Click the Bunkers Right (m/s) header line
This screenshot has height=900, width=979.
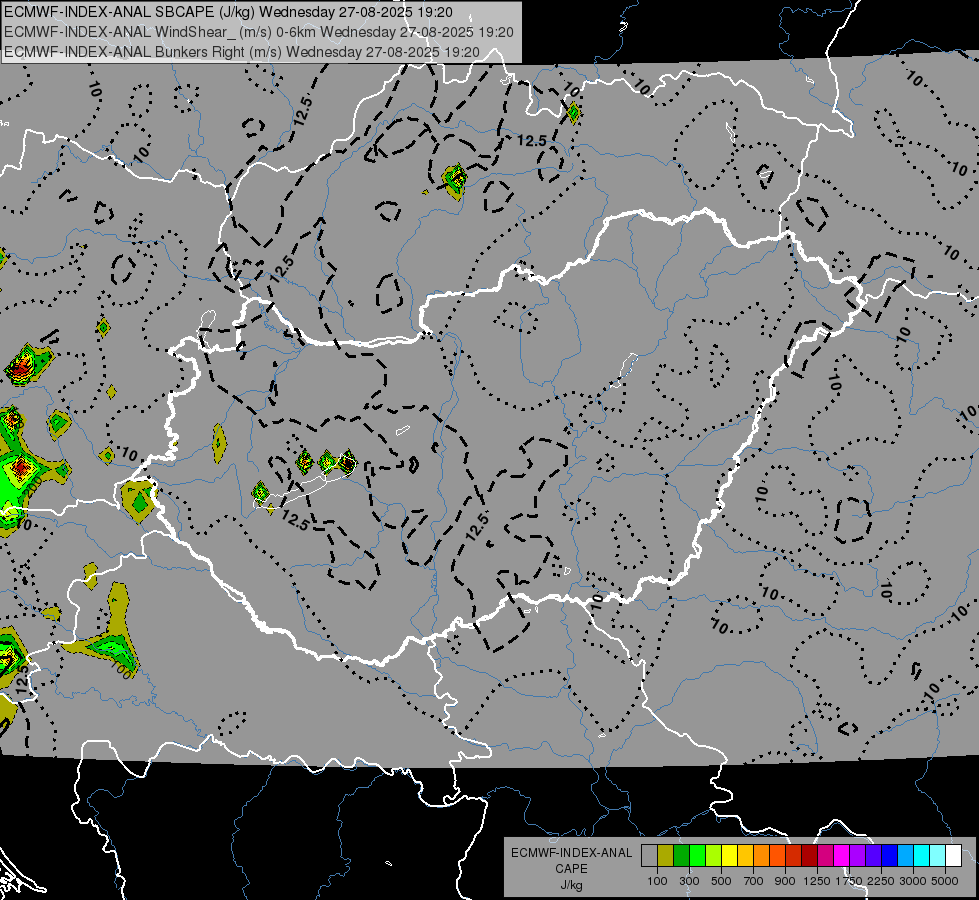[242, 52]
